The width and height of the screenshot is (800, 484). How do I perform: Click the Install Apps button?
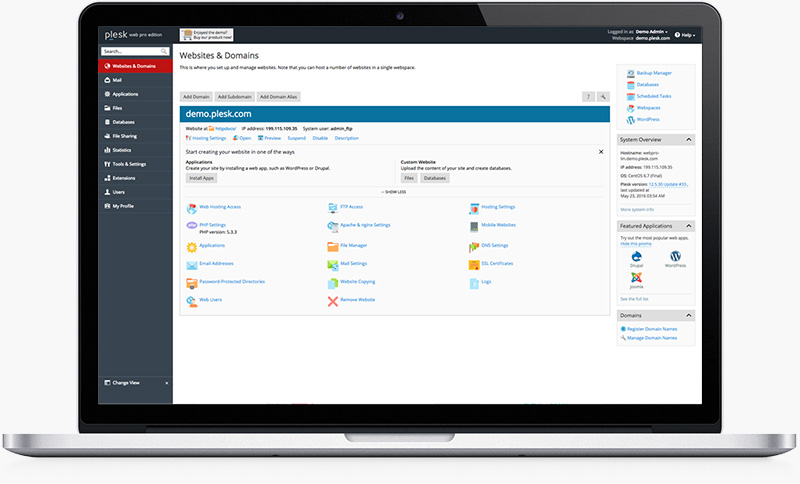pyautogui.click(x=202, y=179)
